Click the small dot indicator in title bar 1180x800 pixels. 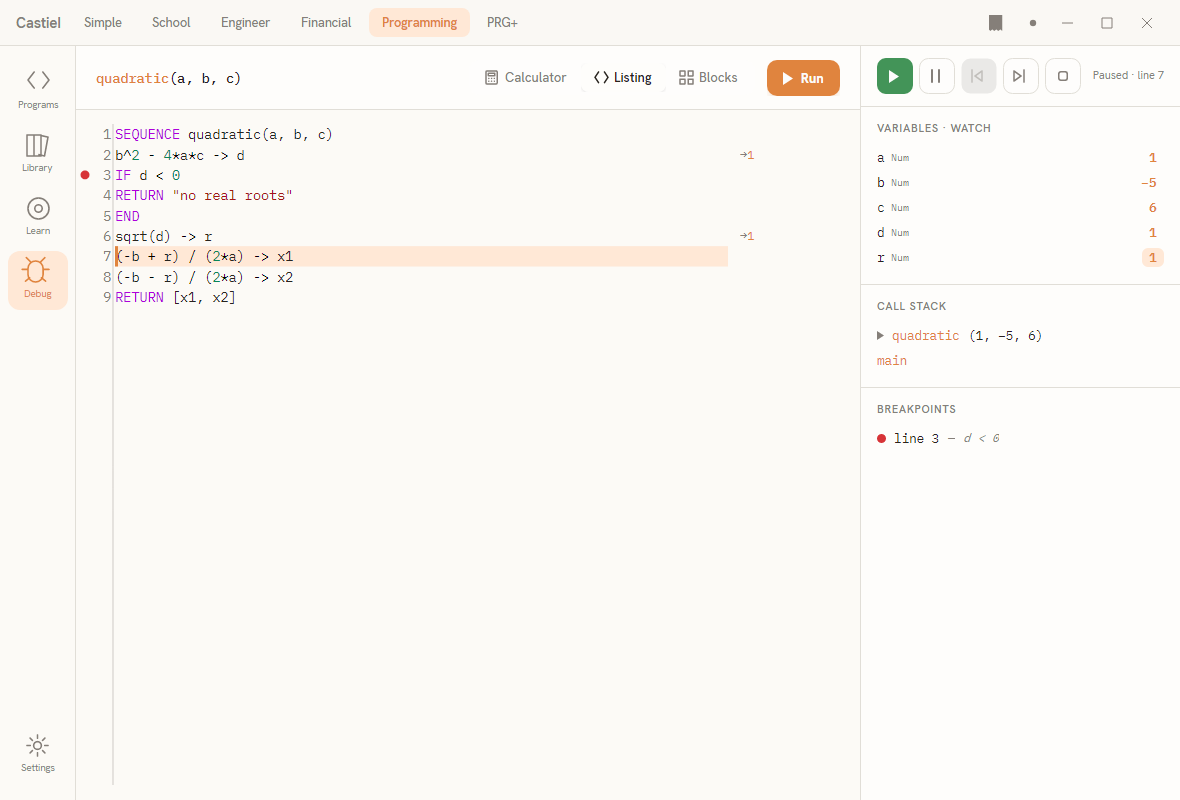tap(1032, 23)
